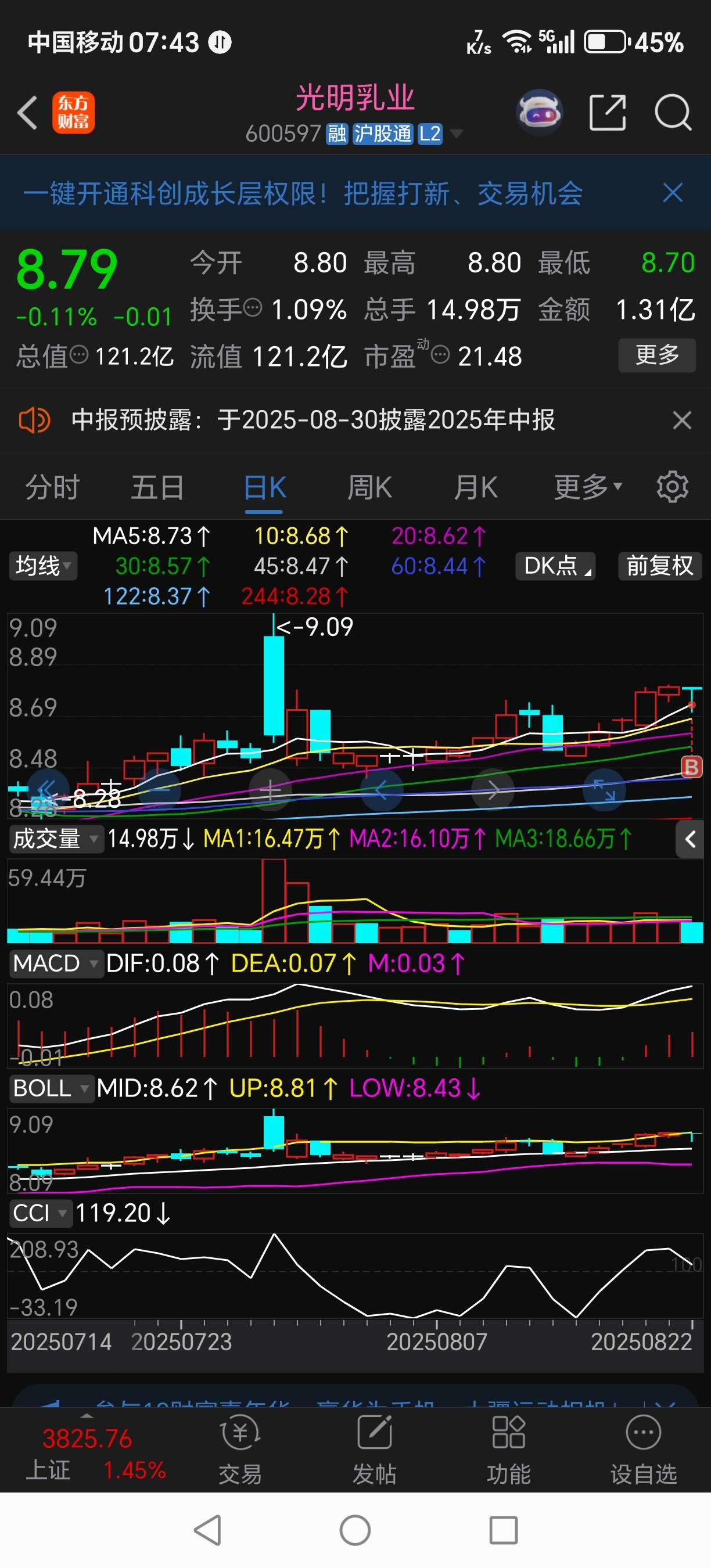Tap the share icon in header

coord(608,113)
